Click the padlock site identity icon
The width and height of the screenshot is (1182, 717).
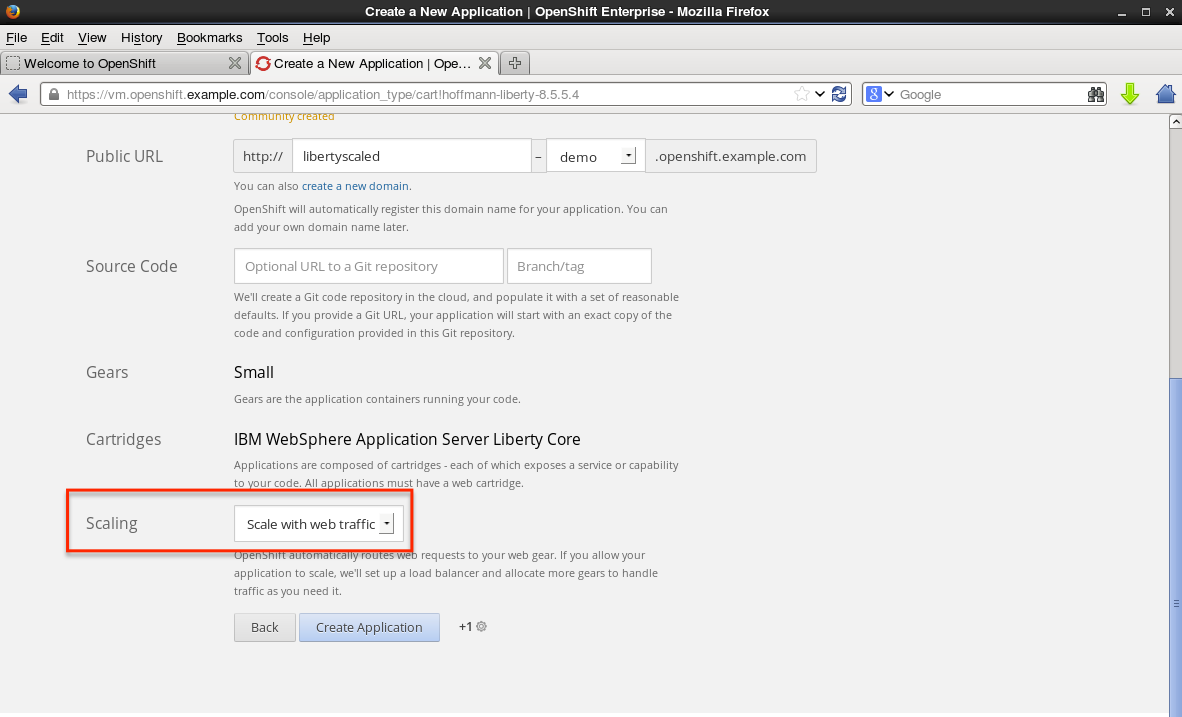[x=54, y=94]
